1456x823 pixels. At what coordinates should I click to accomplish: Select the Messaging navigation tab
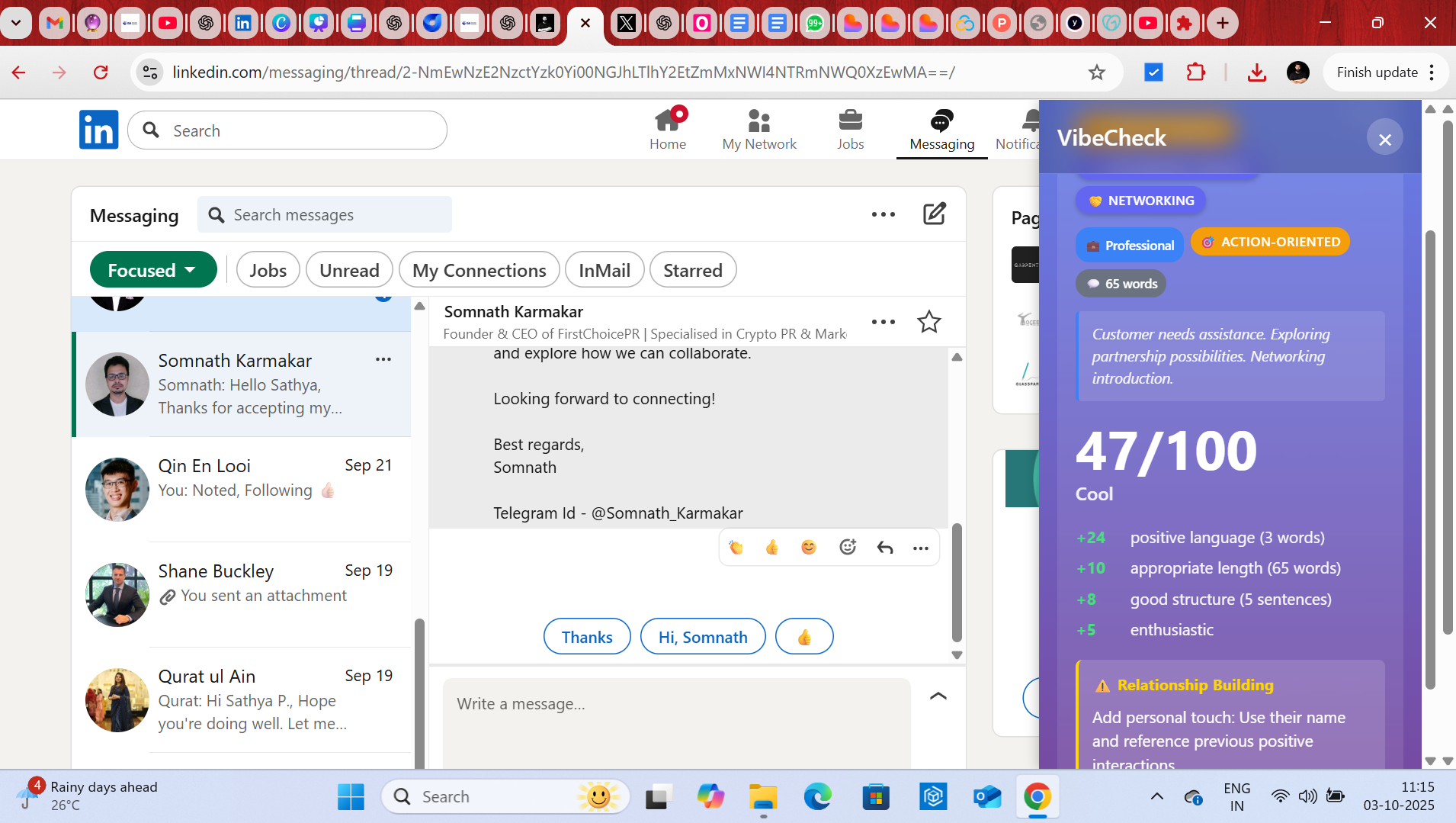(941, 130)
